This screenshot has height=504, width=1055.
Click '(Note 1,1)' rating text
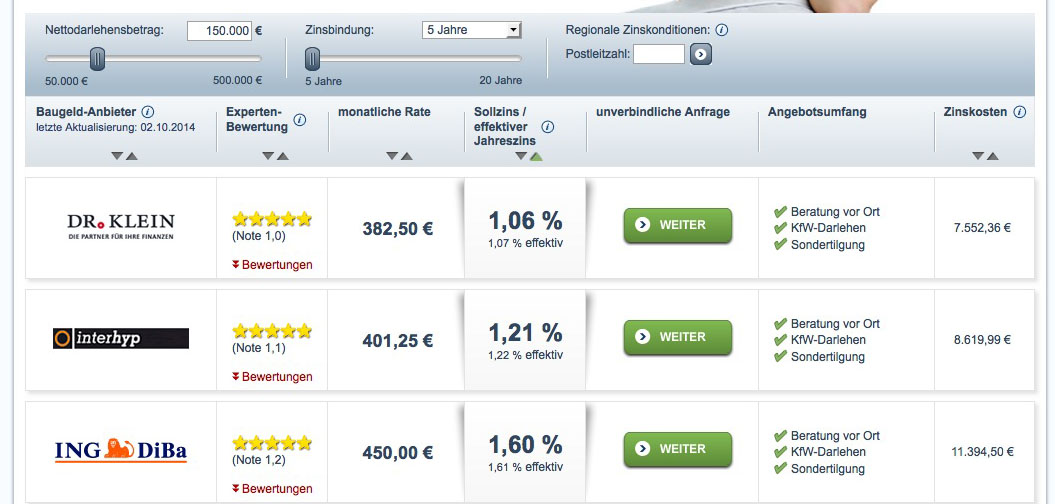[259, 349]
